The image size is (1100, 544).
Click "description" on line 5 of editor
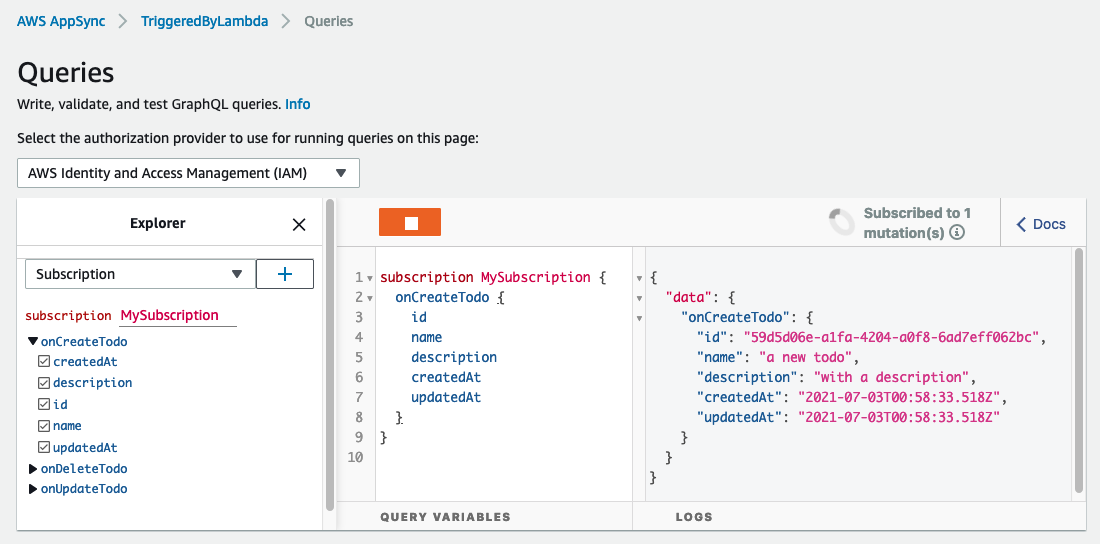pyautogui.click(x=454, y=357)
